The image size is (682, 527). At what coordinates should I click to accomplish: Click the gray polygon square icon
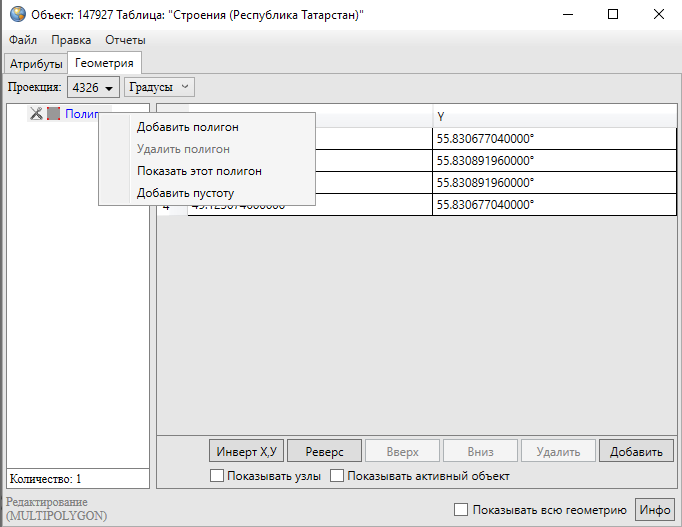click(53, 114)
